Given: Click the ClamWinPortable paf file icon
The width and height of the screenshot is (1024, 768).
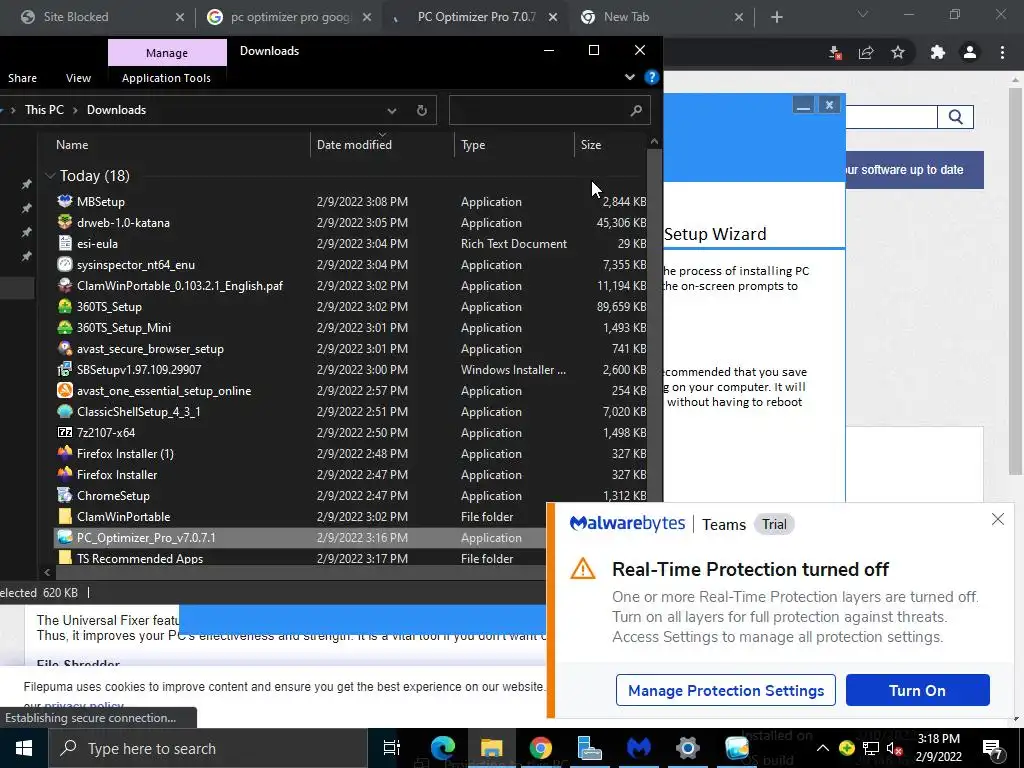Looking at the screenshot, I should (x=65, y=285).
